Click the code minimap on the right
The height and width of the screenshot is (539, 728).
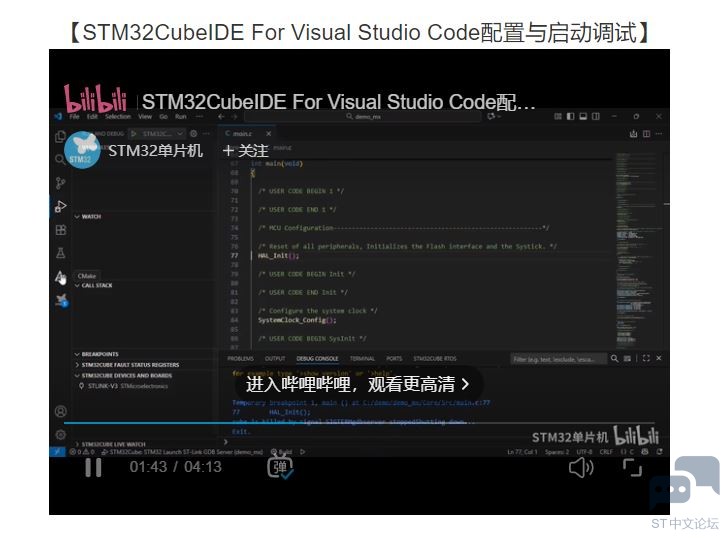636,251
